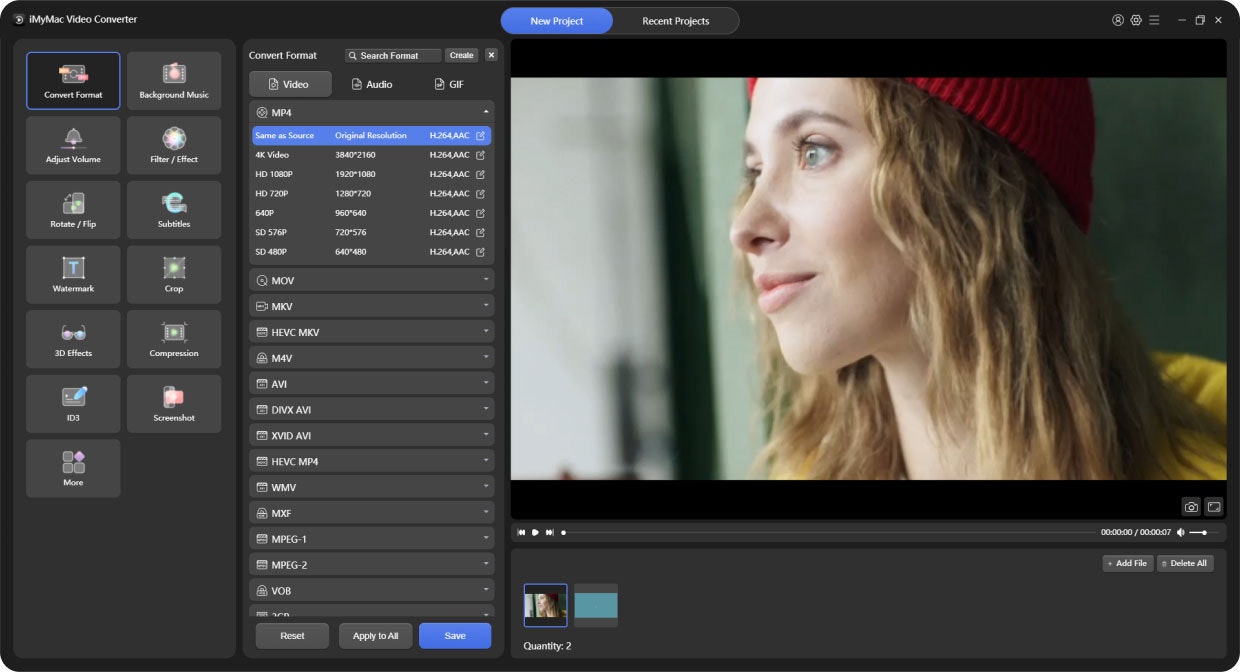Viewport: 1240px width, 672px height.
Task: Open the Watermark tool
Action: 73,274
